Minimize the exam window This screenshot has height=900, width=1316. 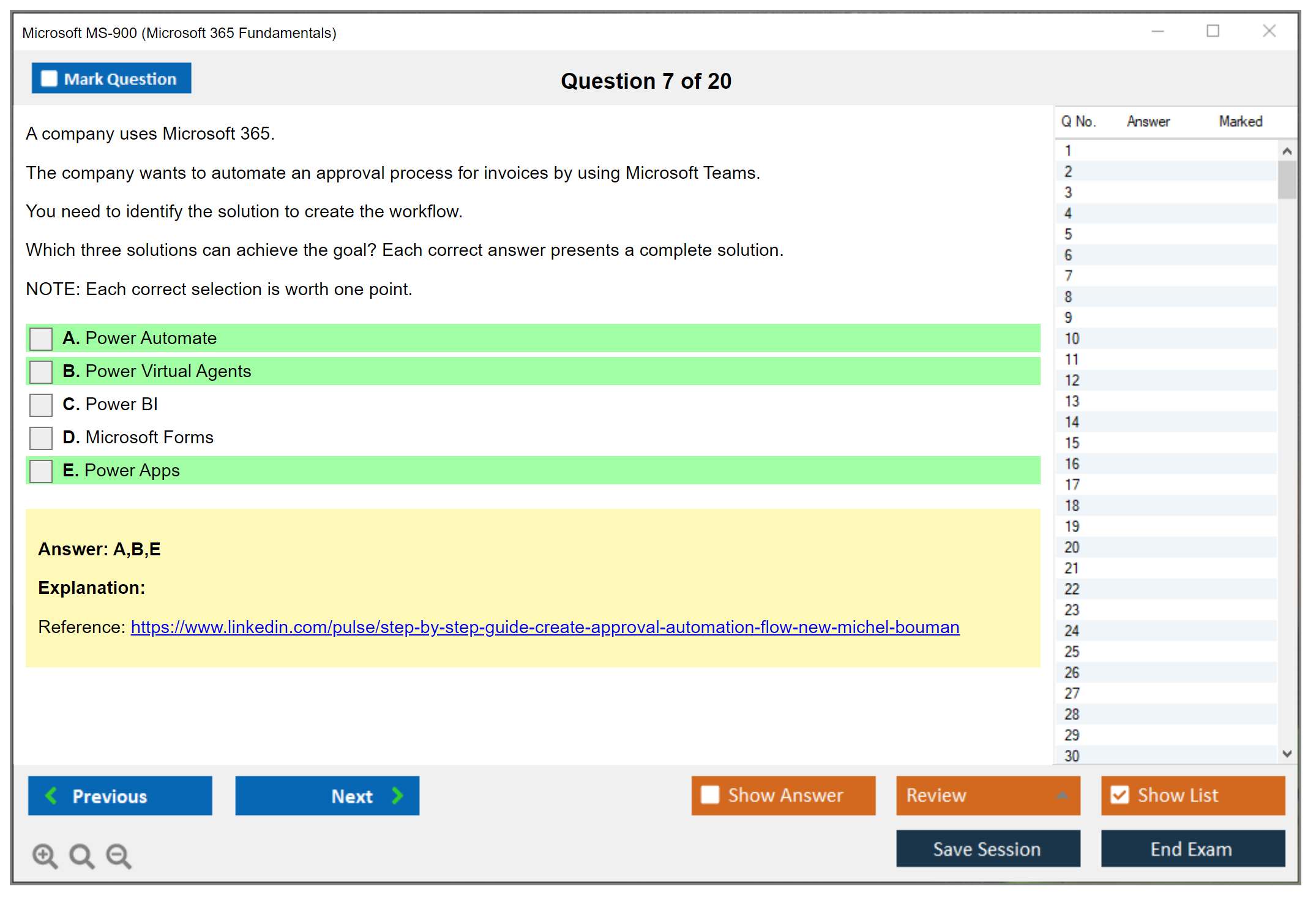point(1157,31)
